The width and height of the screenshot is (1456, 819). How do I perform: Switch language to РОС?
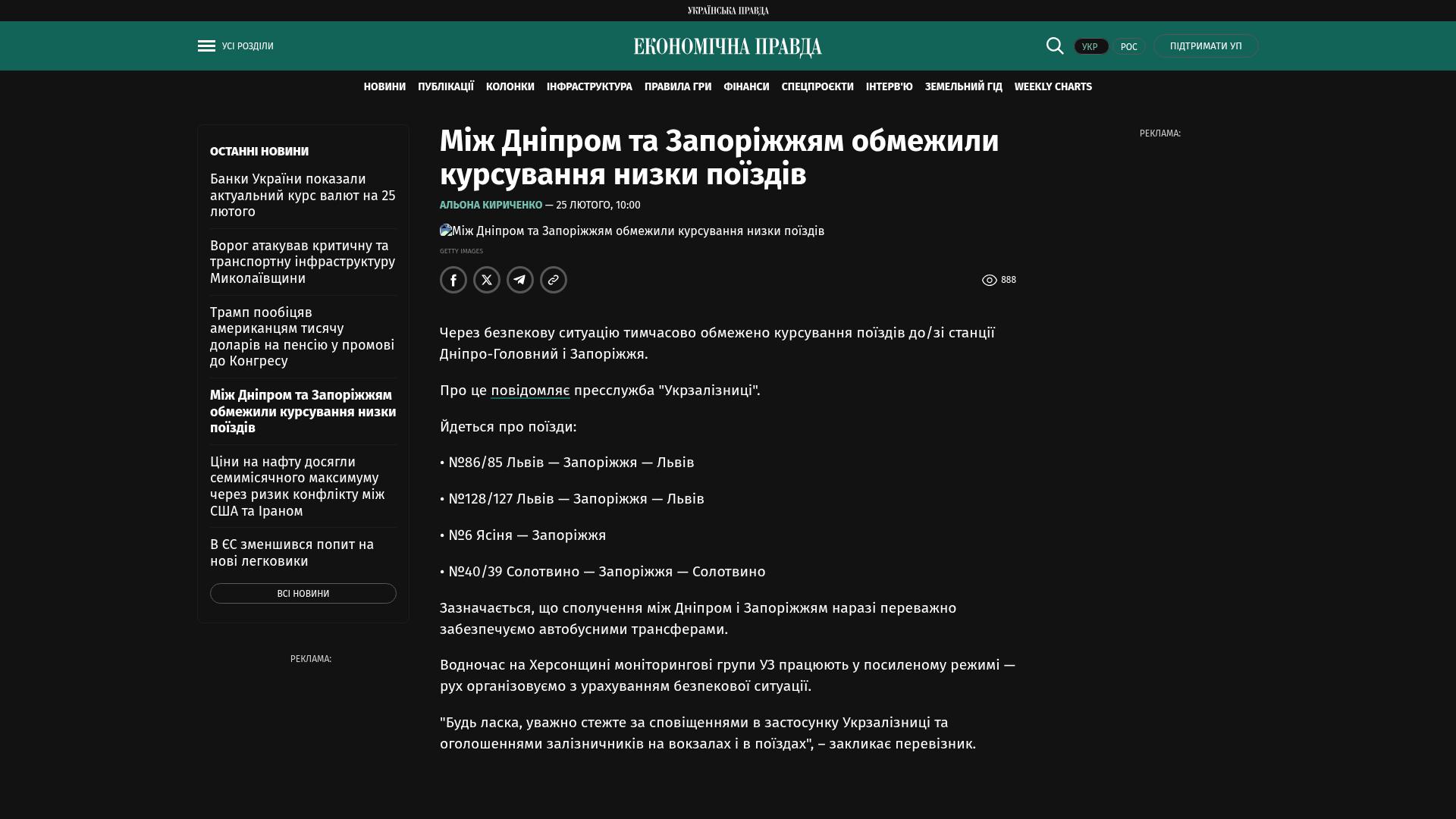click(x=1128, y=46)
